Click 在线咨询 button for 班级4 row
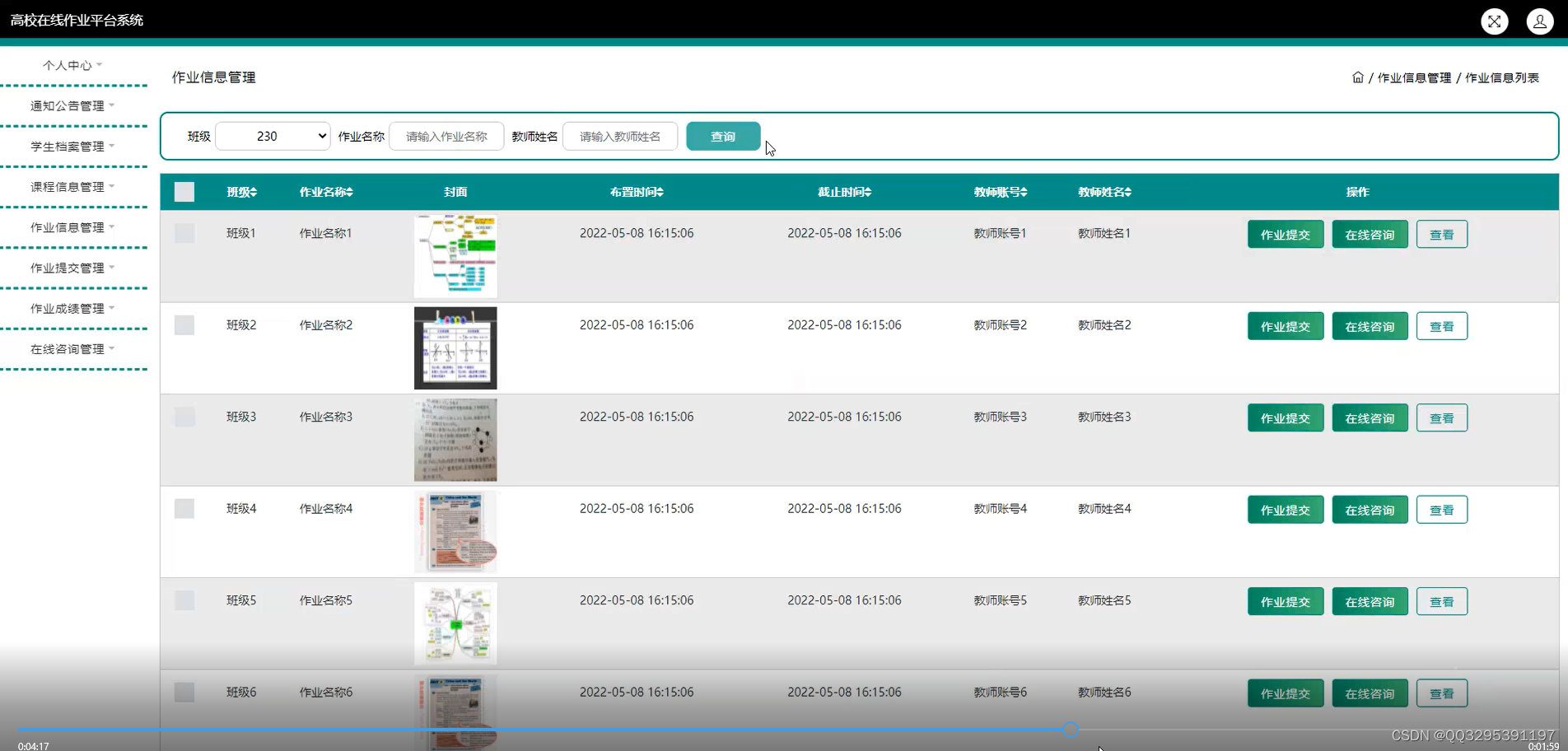The height and width of the screenshot is (751, 1568). coord(1370,510)
